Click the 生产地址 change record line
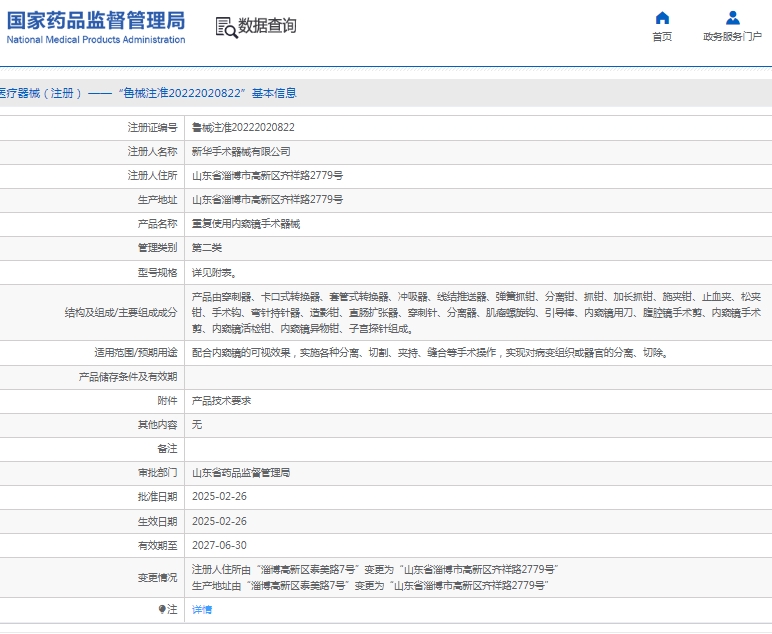The height and width of the screenshot is (634, 772). click(370, 585)
